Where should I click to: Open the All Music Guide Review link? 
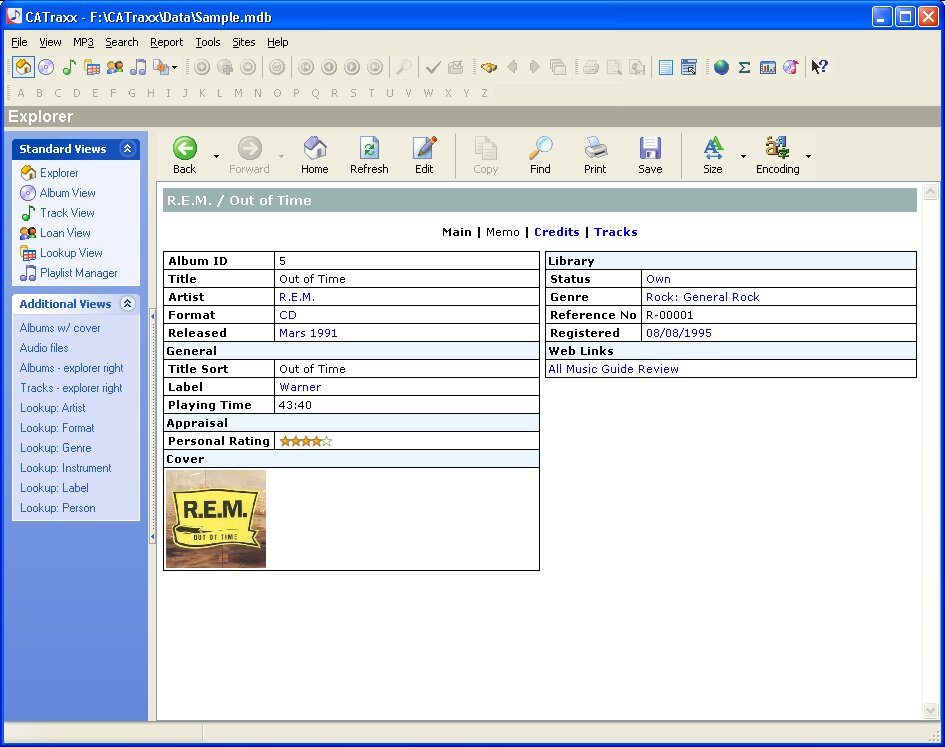tap(613, 369)
